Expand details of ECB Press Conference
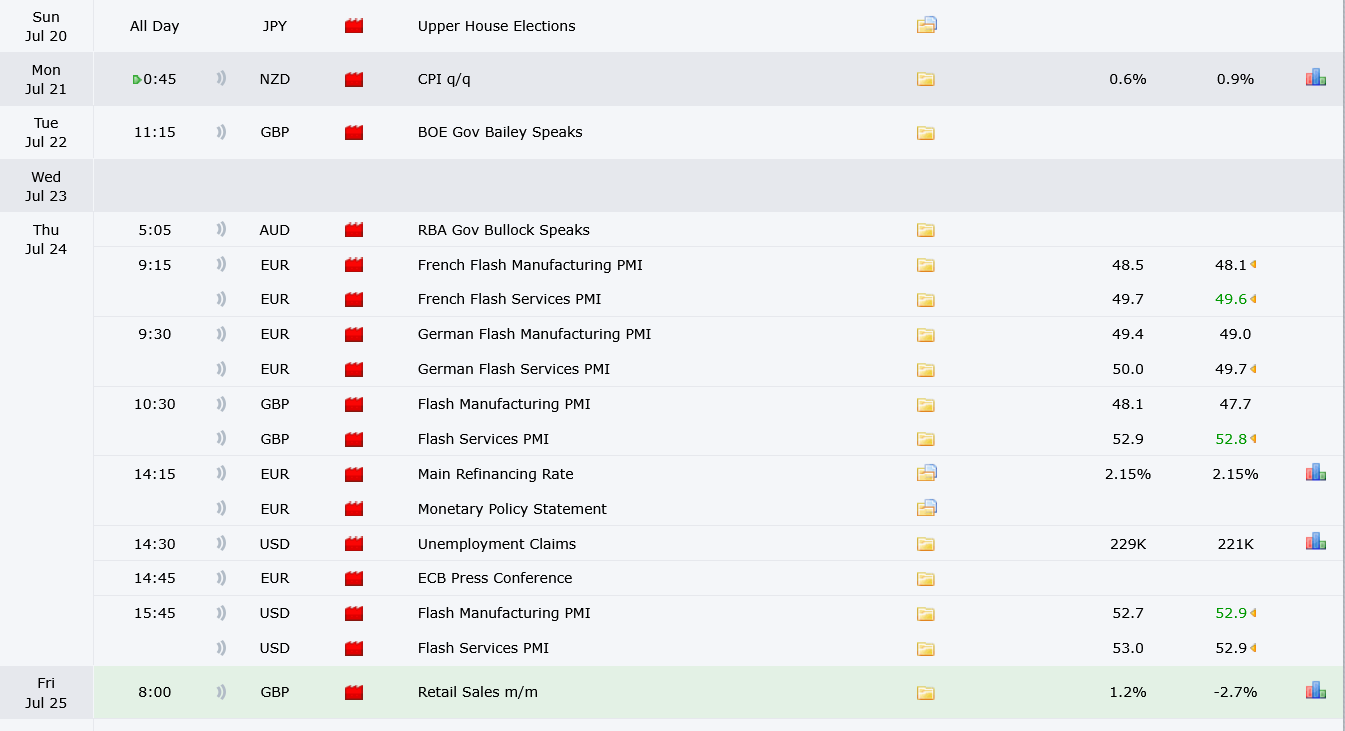The height and width of the screenshot is (731, 1345). pyautogui.click(x=926, y=578)
